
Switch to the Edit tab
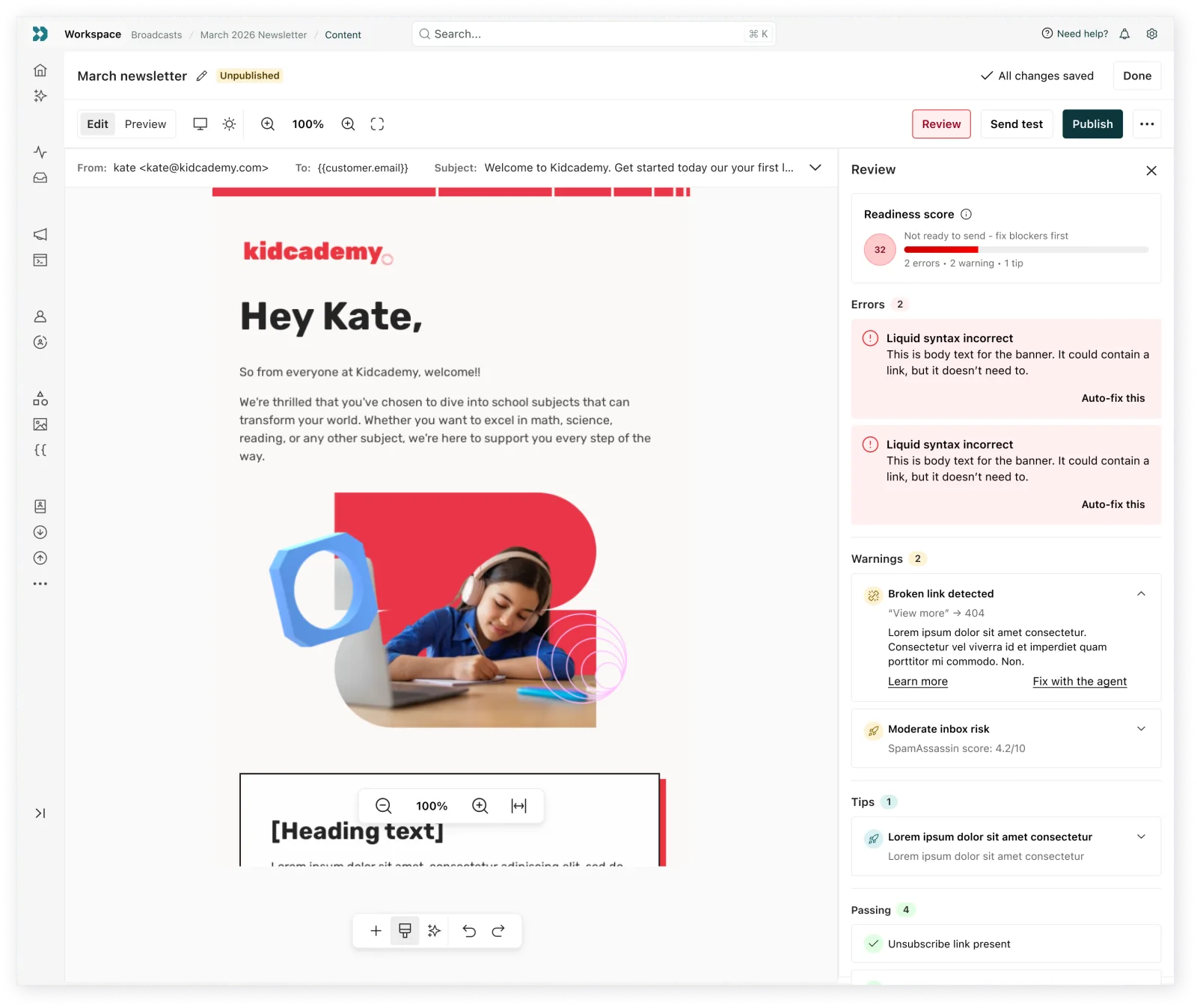97,124
